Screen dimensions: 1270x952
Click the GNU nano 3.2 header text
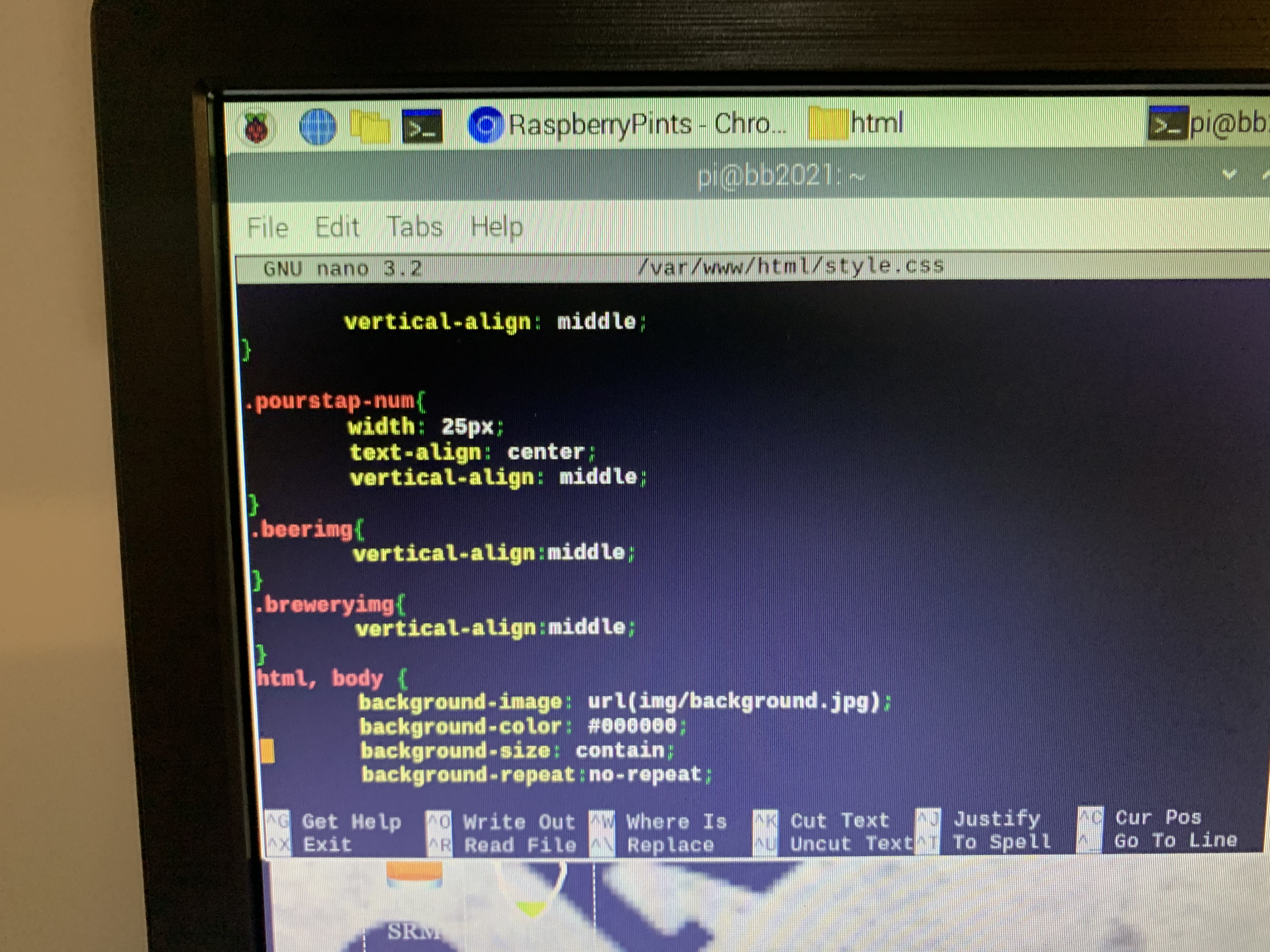[343, 269]
